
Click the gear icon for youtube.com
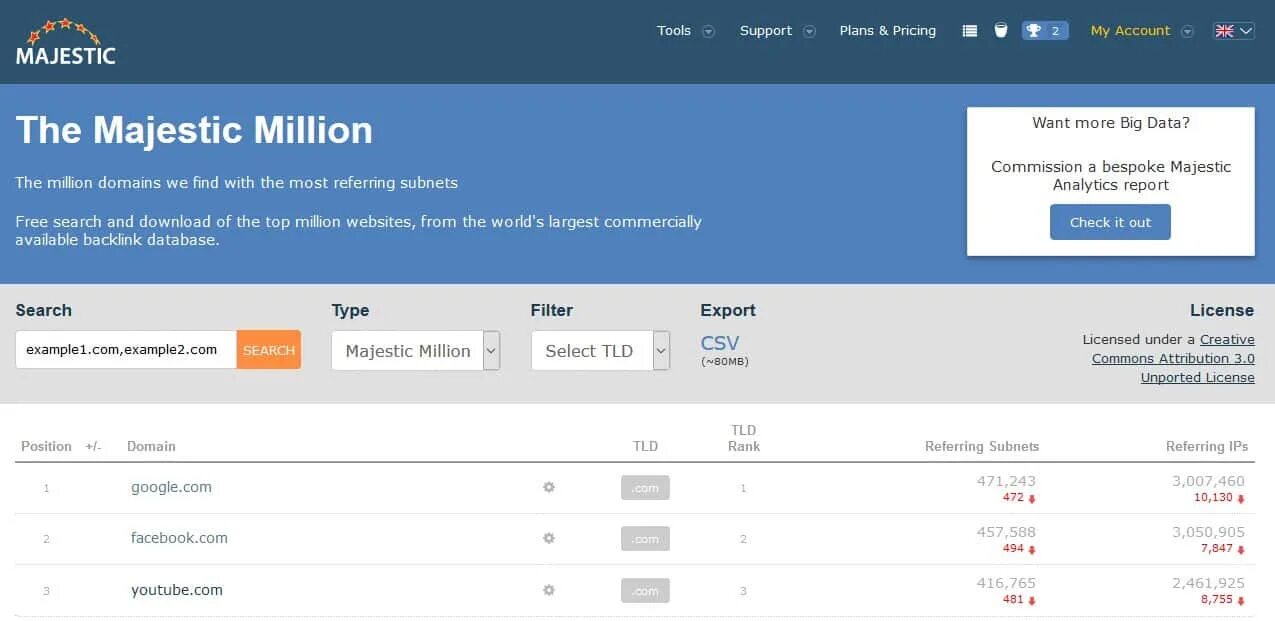point(549,590)
